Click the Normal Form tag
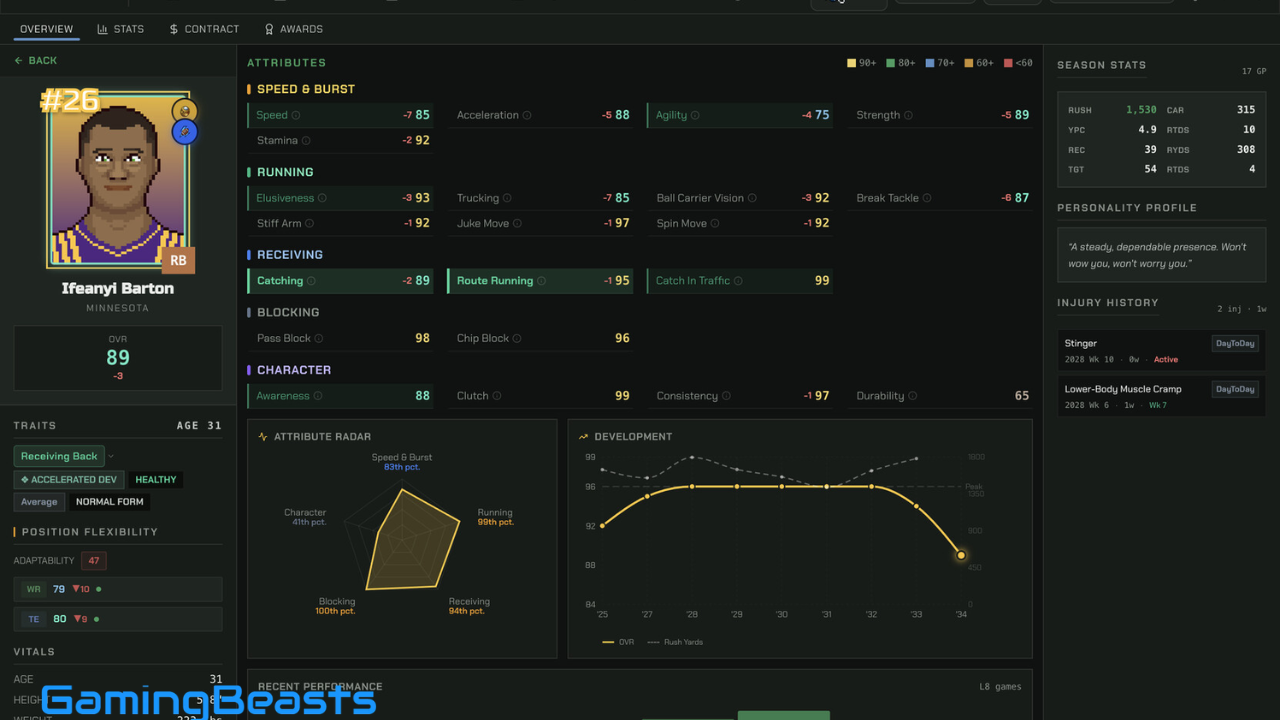1280x720 pixels. [110, 502]
